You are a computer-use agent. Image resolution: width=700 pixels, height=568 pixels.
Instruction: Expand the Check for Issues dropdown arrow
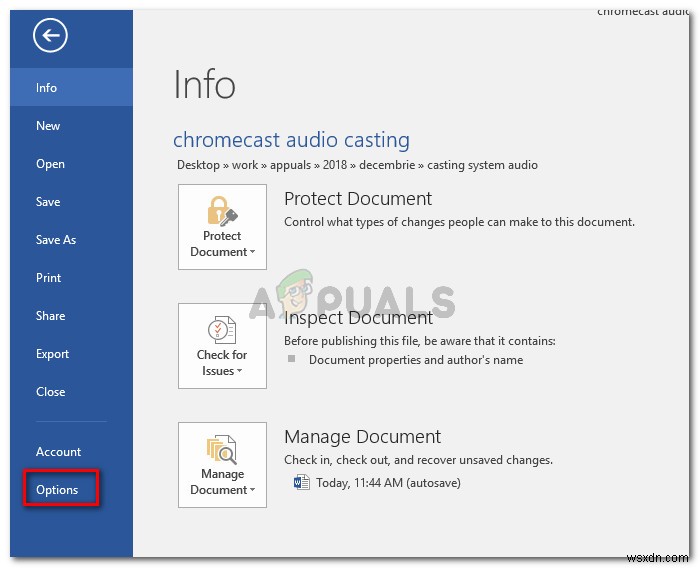pos(240,371)
